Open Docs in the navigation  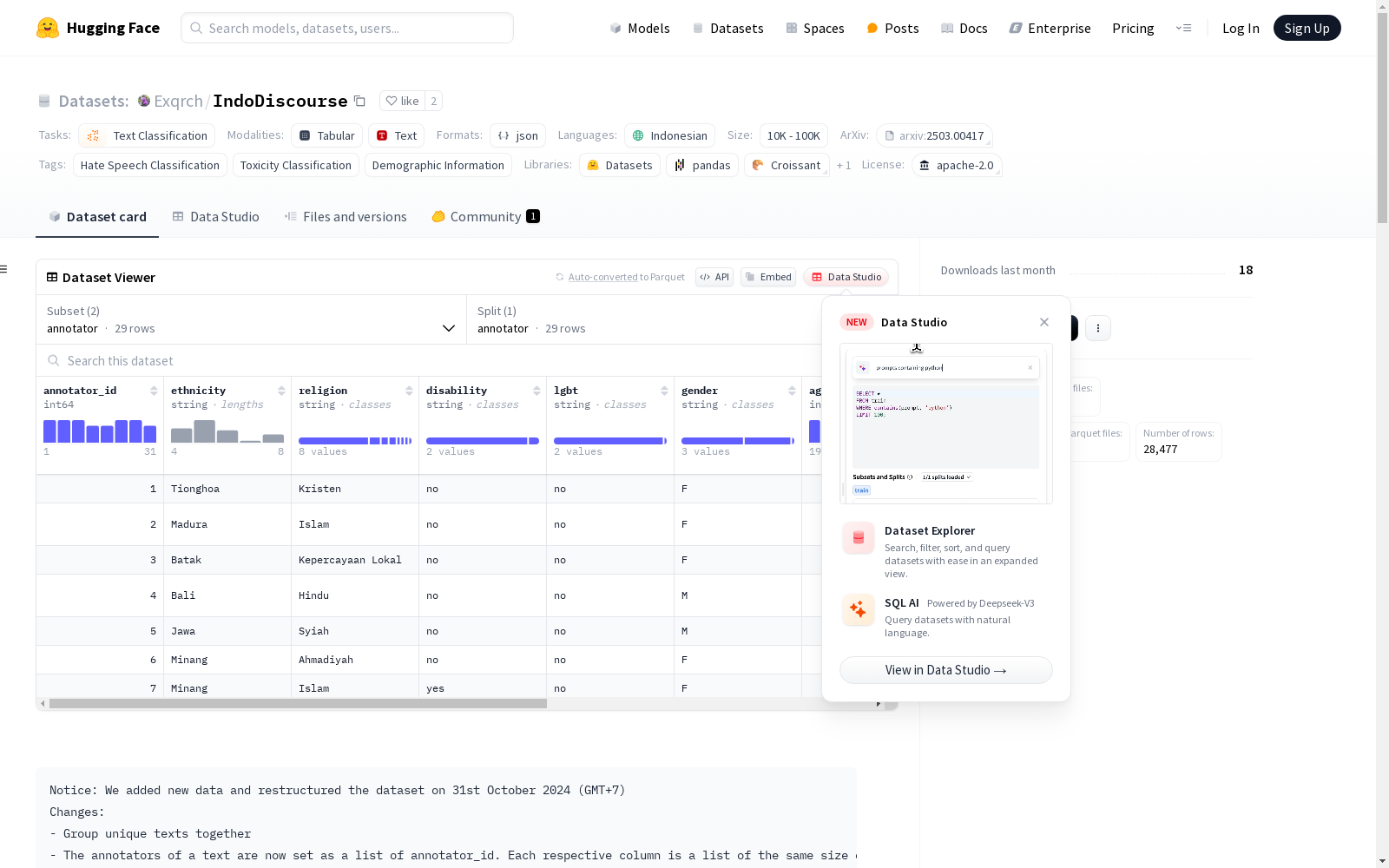(964, 28)
